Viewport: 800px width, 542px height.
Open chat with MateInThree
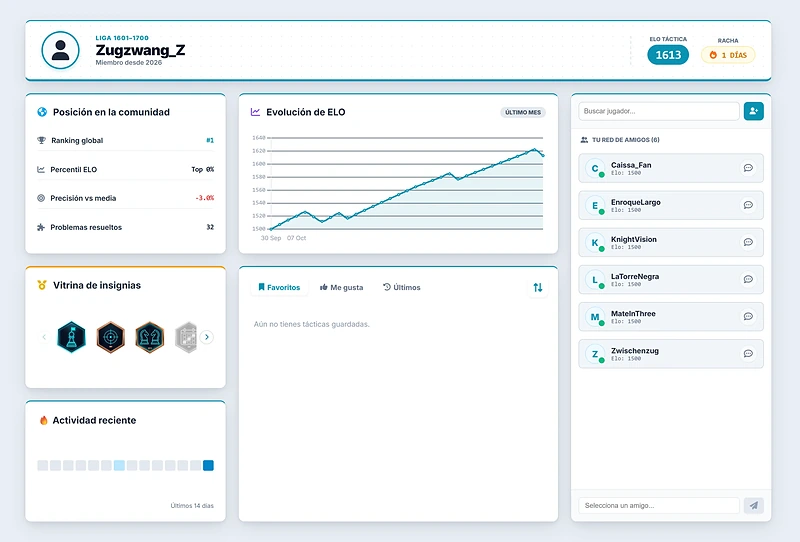pos(748,316)
